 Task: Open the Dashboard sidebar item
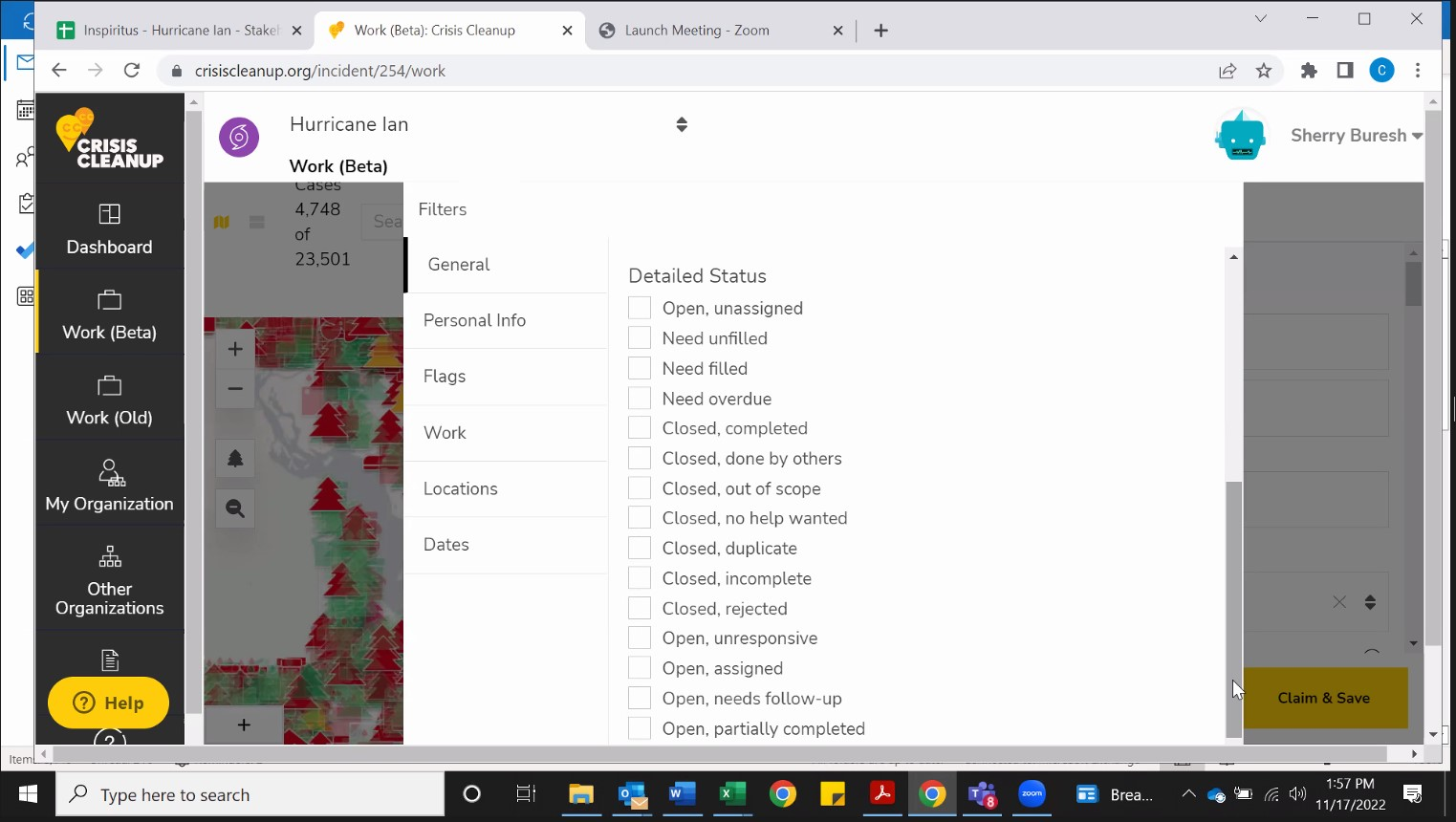[110, 229]
